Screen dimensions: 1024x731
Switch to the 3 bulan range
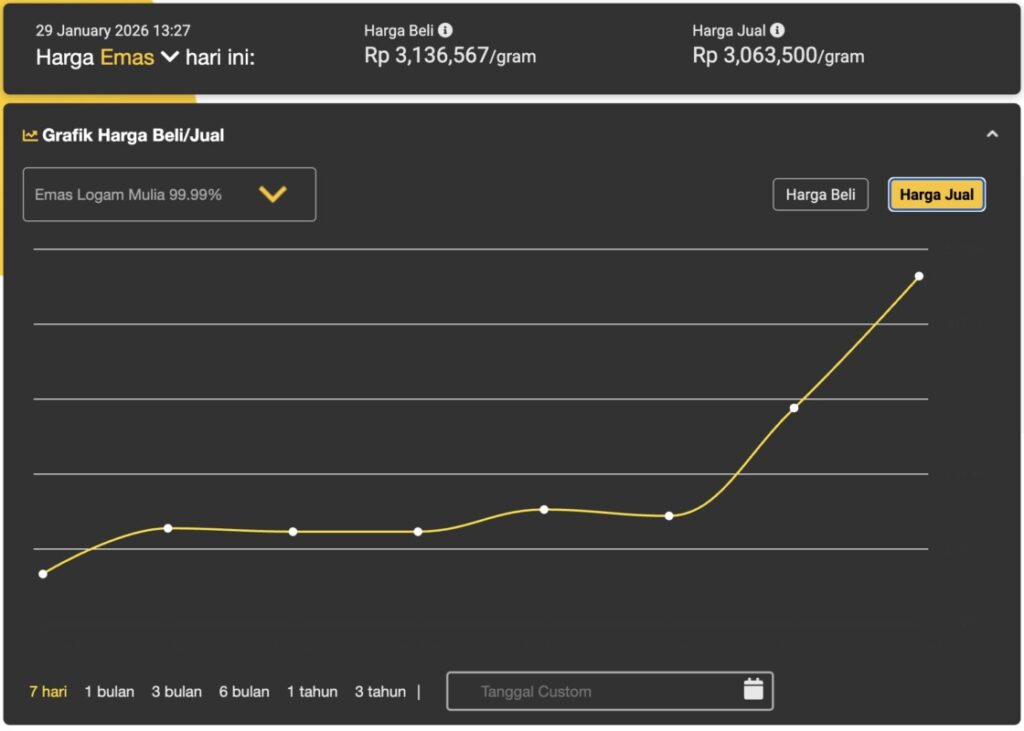176,691
